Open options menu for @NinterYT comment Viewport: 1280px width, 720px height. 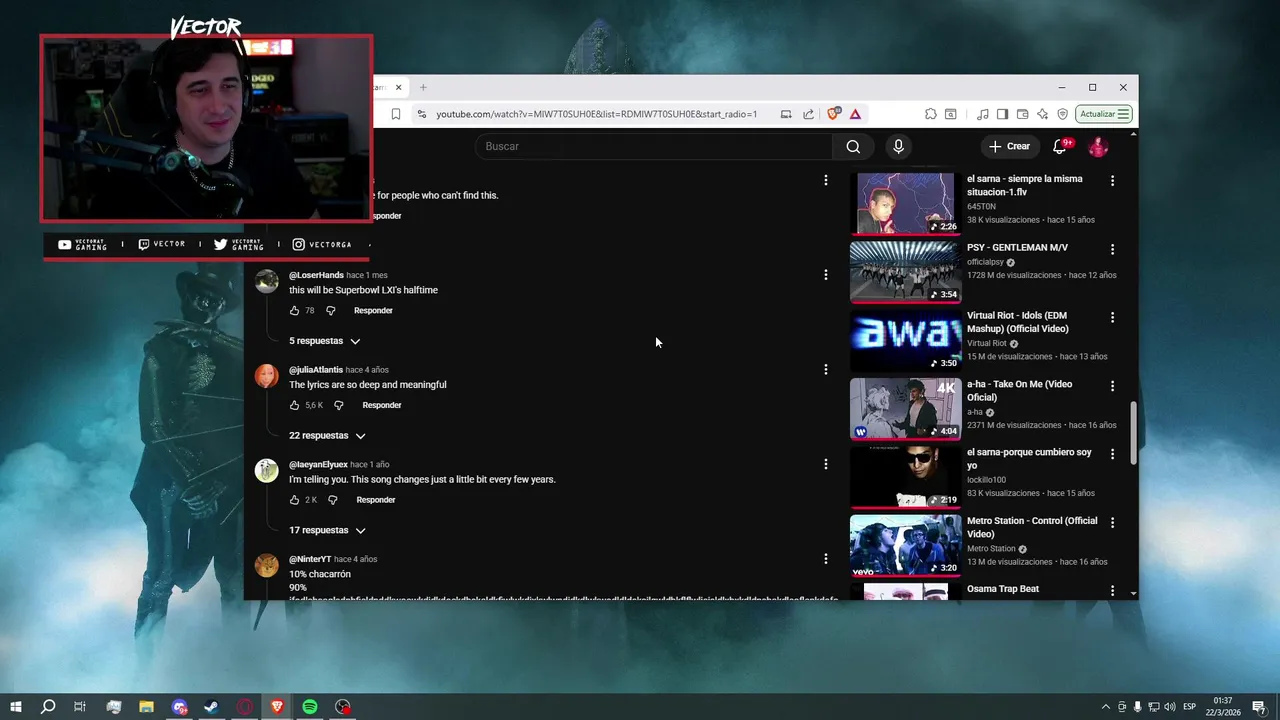pos(825,559)
